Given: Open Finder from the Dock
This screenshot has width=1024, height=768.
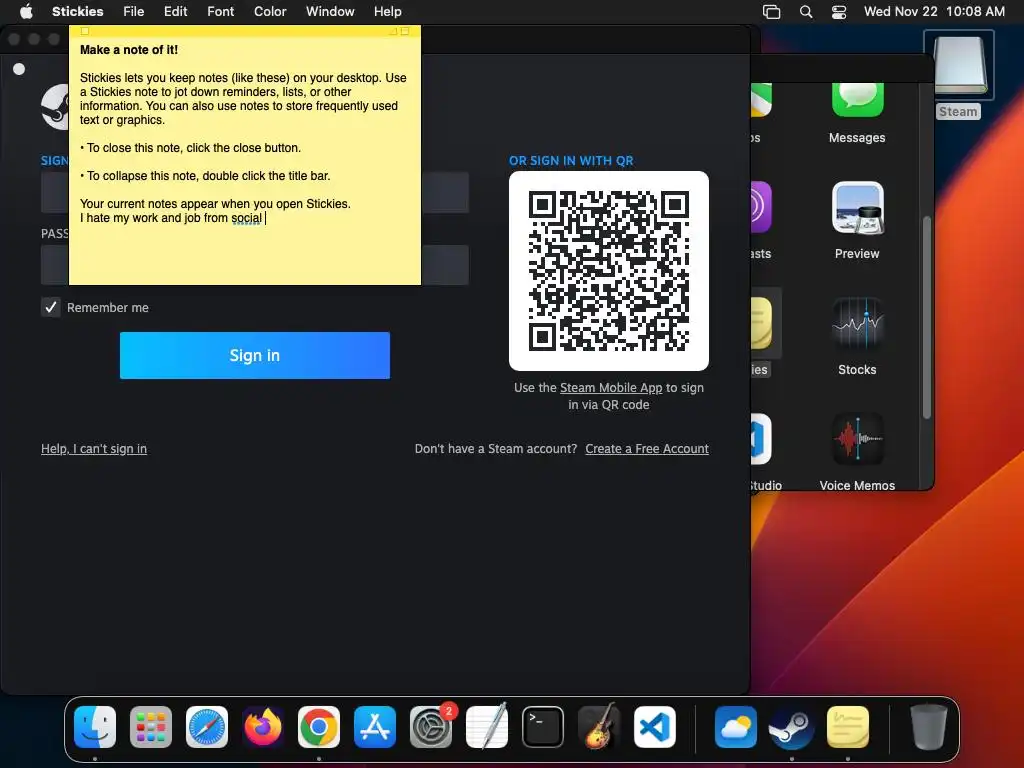Looking at the screenshot, I should (95, 727).
